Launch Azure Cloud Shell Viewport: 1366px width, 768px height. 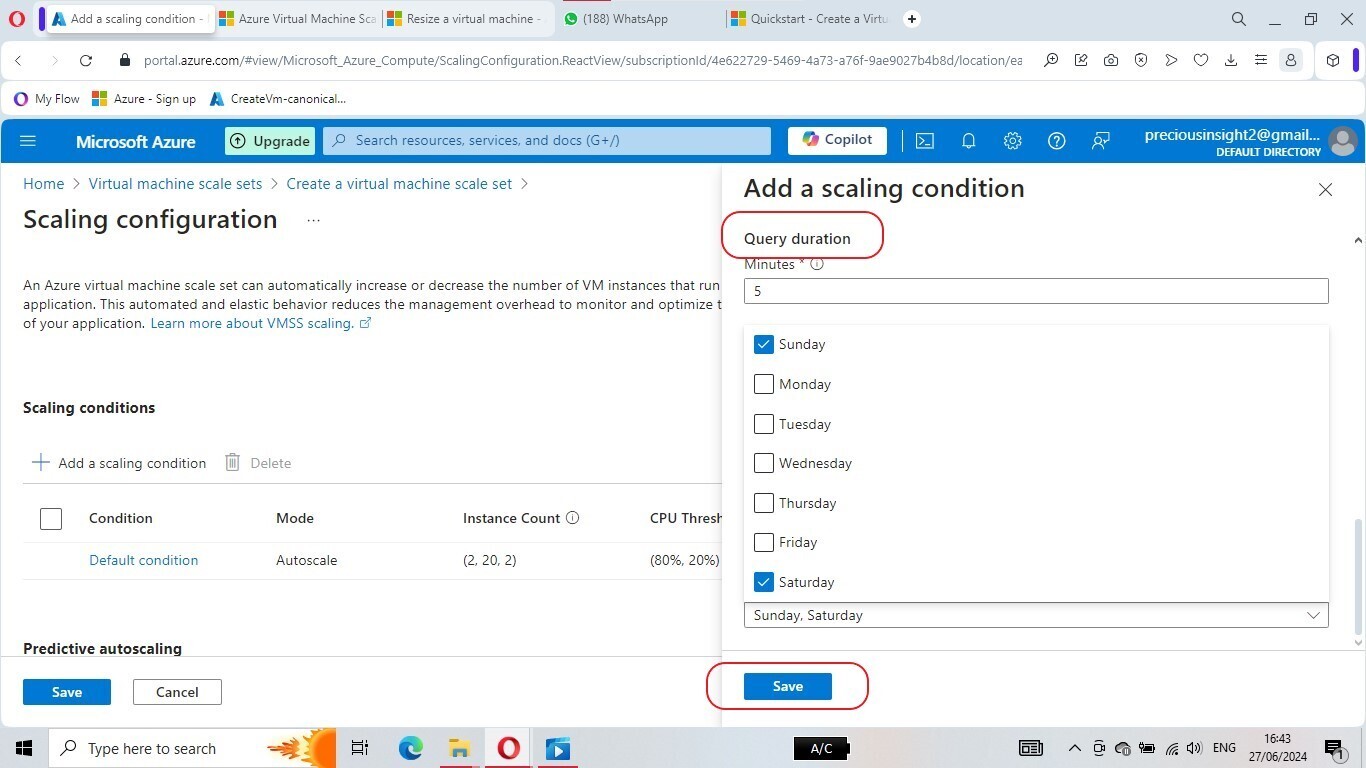[x=925, y=141]
